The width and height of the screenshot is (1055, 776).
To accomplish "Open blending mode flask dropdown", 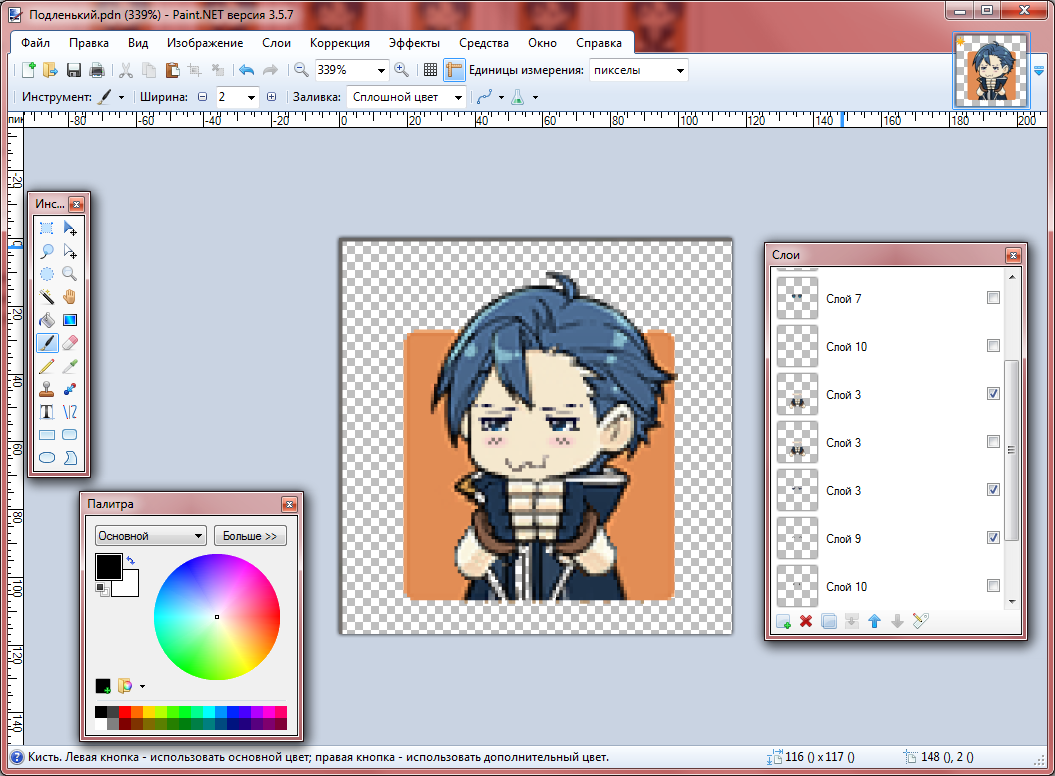I will point(536,97).
